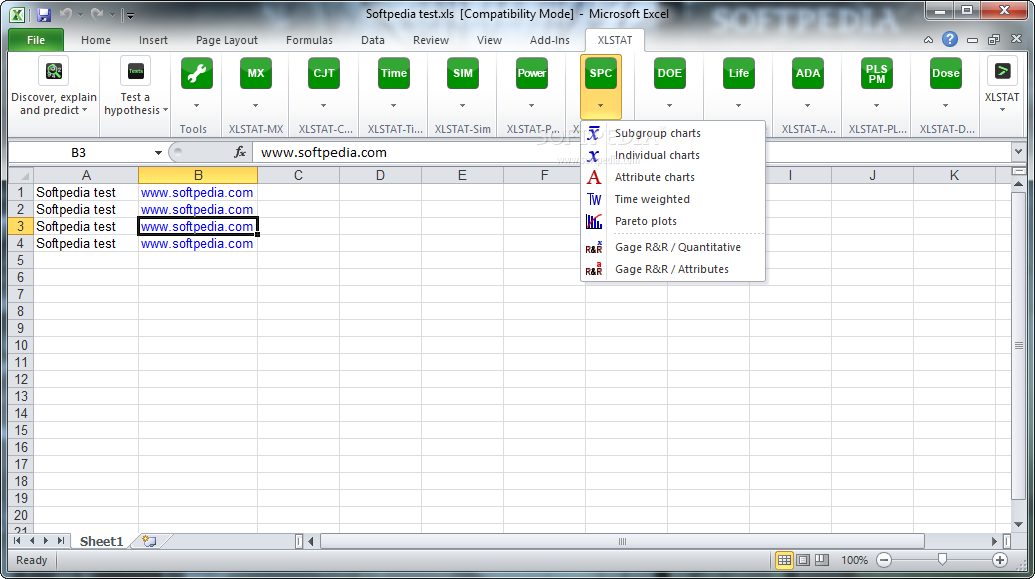
Task: Switch to Page Layout view in status bar
Action: (x=803, y=560)
